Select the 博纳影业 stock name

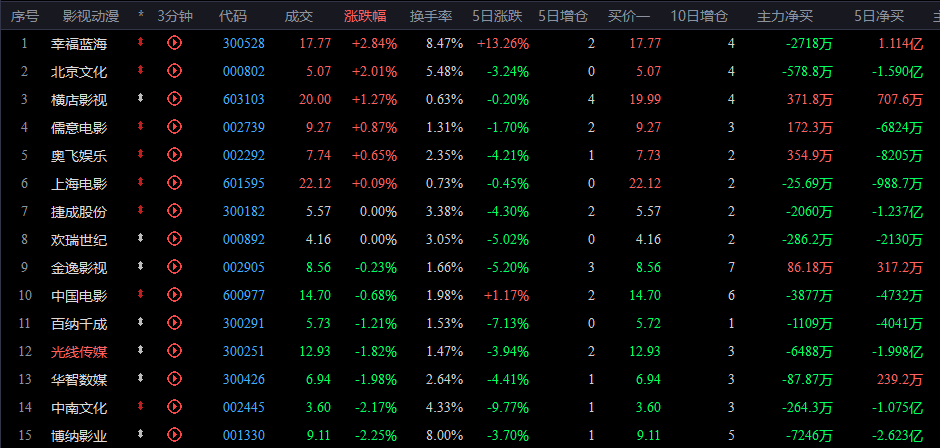pos(79,435)
